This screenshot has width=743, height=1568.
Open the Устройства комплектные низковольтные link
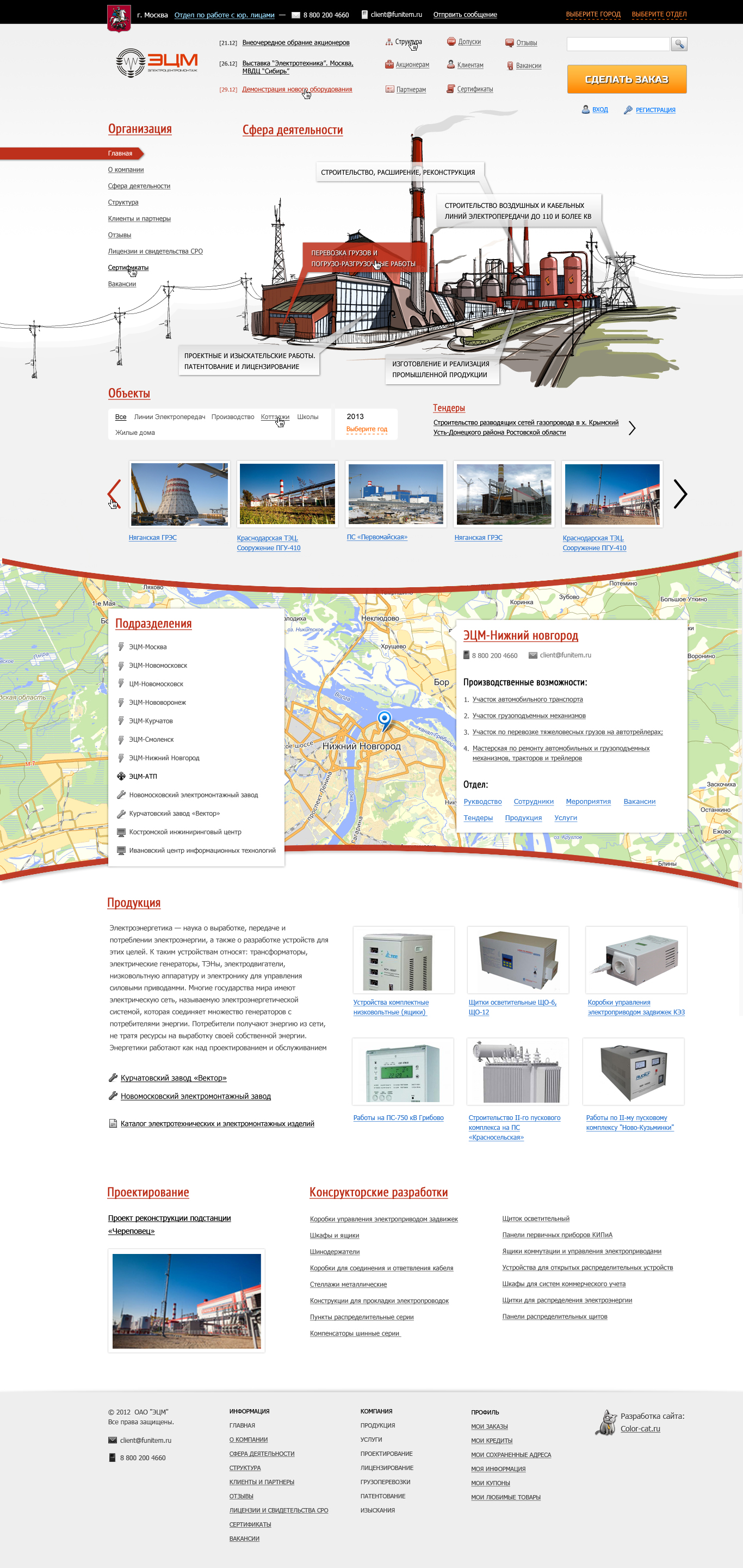coord(391,1007)
